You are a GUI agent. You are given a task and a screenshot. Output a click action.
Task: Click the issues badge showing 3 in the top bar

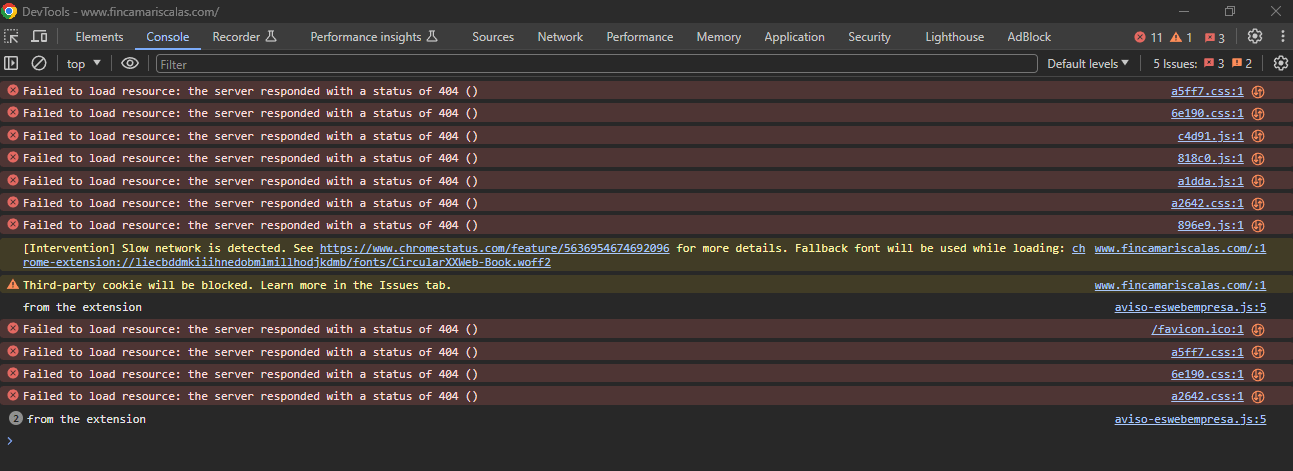pyautogui.click(x=1215, y=37)
